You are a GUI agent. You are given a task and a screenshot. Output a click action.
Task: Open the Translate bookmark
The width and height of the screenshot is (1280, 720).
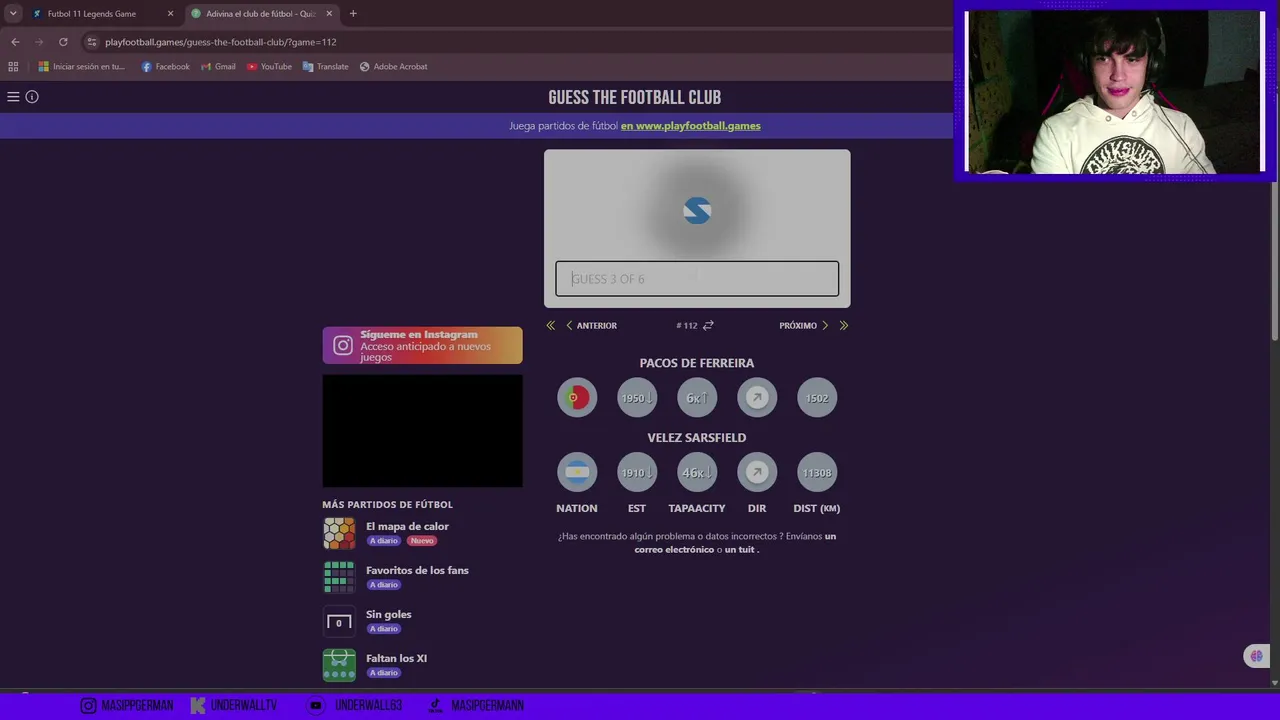[x=326, y=67]
